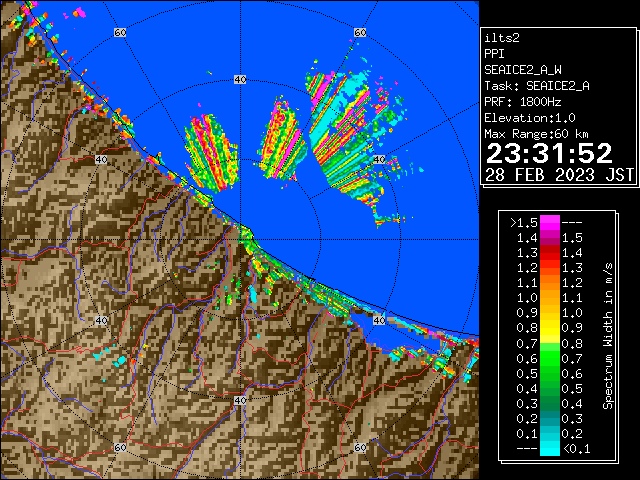
Task: Pick the cyan swatch at legend bottom
Action: click(550, 448)
